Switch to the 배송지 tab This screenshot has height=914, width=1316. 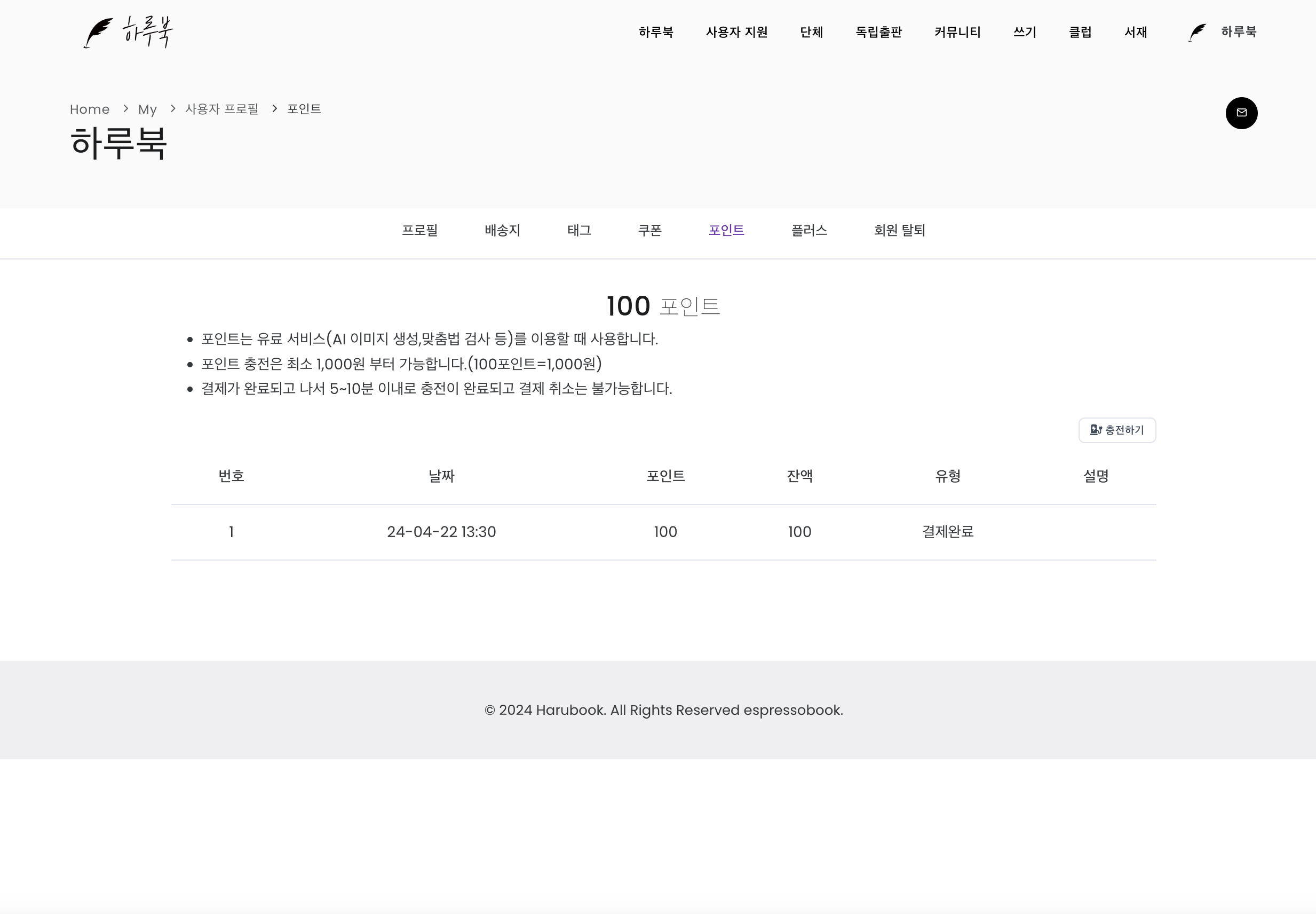pyautogui.click(x=502, y=230)
